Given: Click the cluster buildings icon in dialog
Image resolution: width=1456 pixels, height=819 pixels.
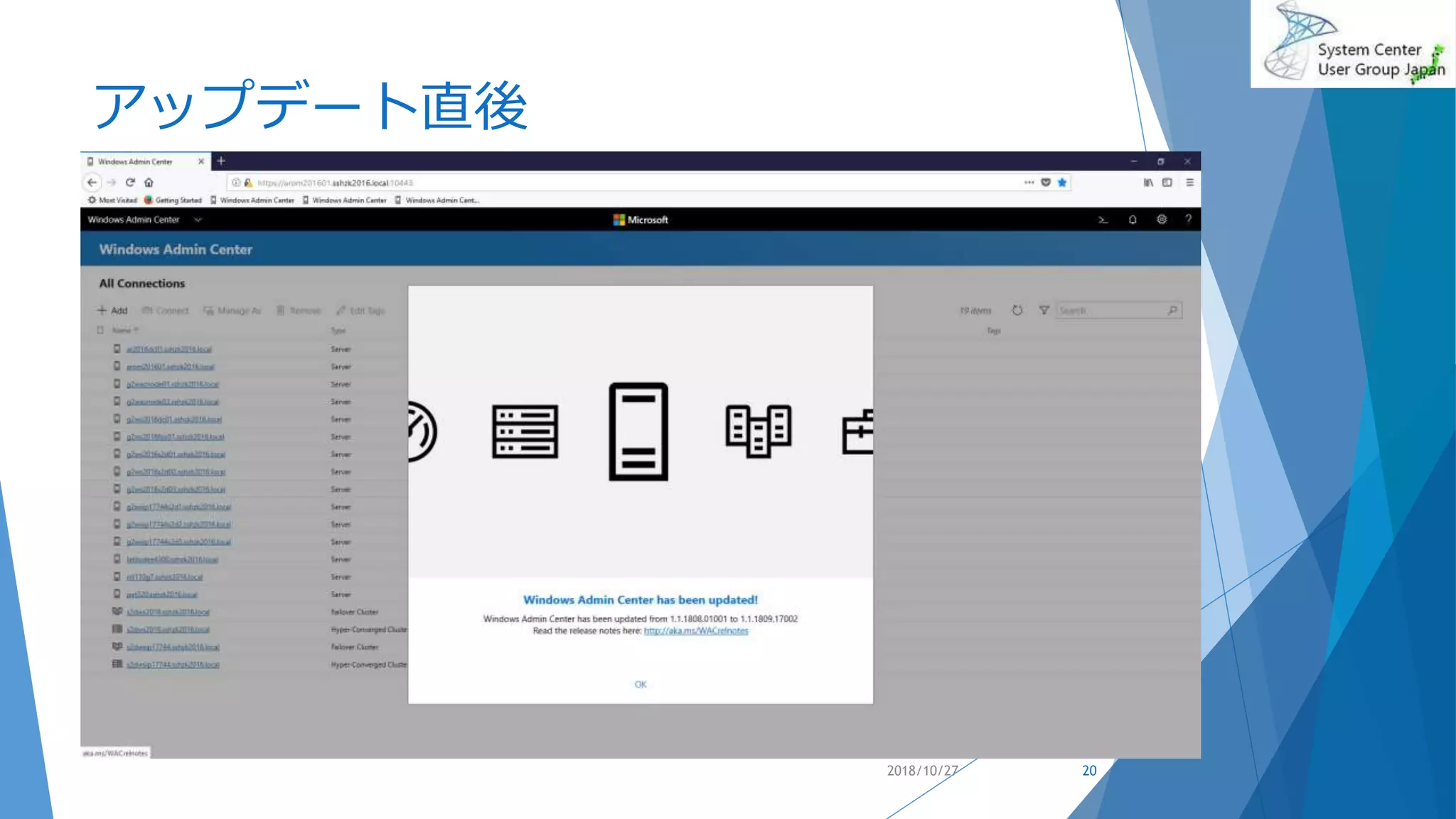Looking at the screenshot, I should [758, 431].
